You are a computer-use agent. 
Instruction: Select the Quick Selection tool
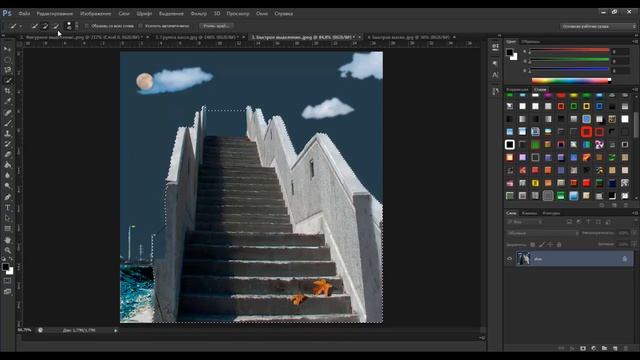[7, 80]
